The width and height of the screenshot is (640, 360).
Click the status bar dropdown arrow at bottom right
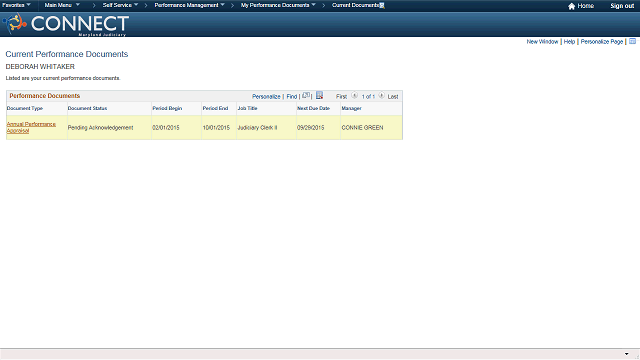(x=627, y=354)
